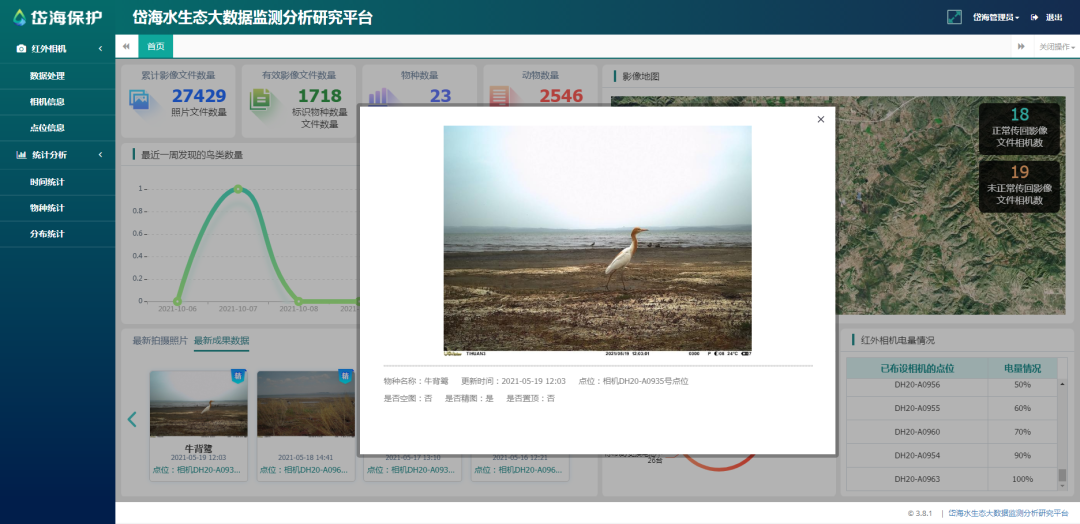Open 时间统计 in the sidebar
This screenshot has width=1080, height=524.
click(48, 182)
